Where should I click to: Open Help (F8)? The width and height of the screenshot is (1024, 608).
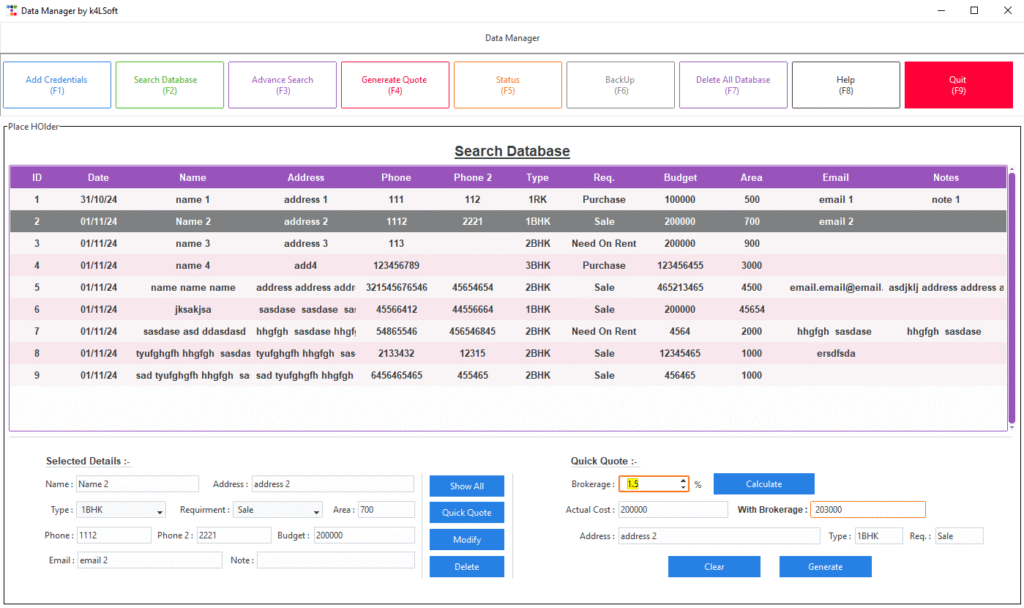(845, 85)
